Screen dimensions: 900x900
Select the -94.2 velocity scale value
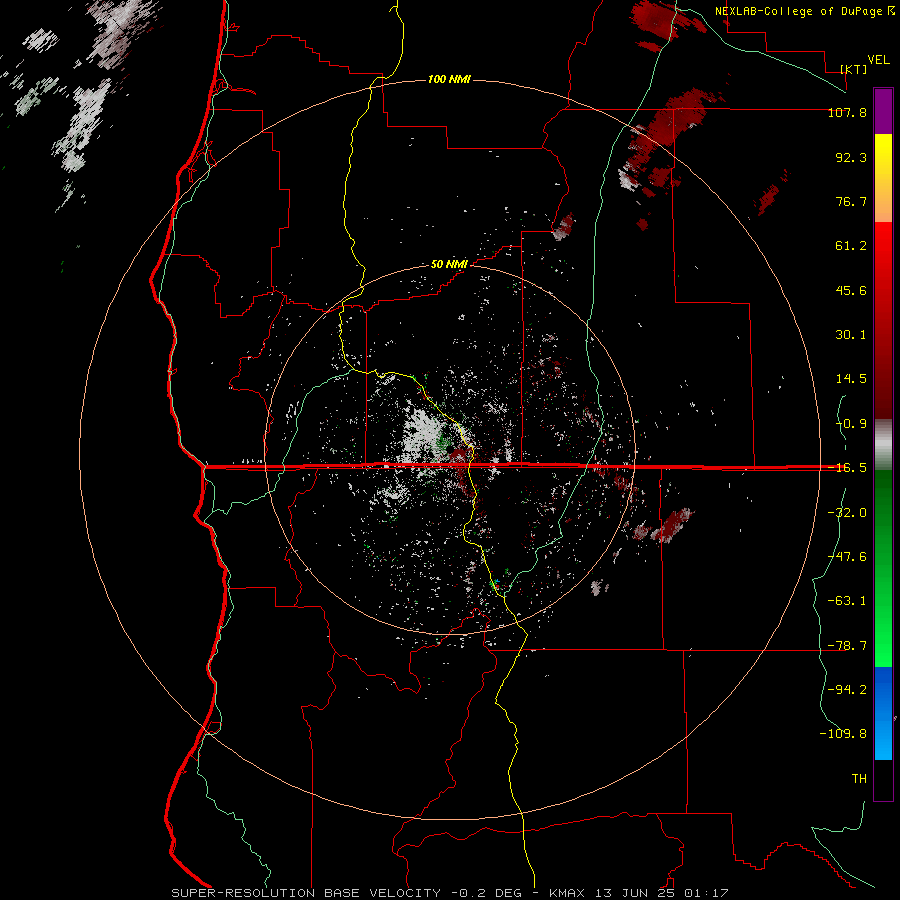(x=847, y=690)
